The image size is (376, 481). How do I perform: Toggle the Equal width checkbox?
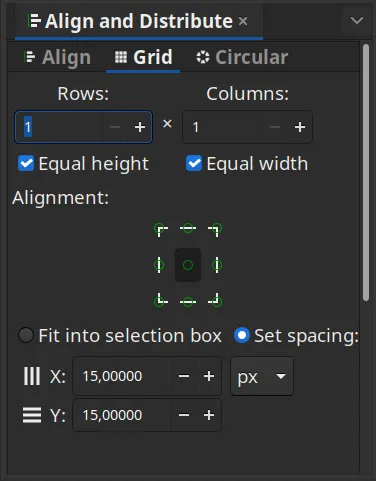point(194,163)
